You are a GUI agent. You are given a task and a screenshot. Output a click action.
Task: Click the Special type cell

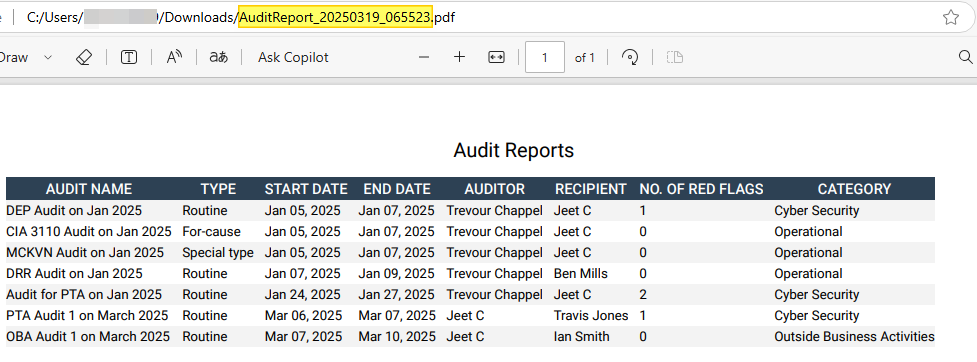218,253
